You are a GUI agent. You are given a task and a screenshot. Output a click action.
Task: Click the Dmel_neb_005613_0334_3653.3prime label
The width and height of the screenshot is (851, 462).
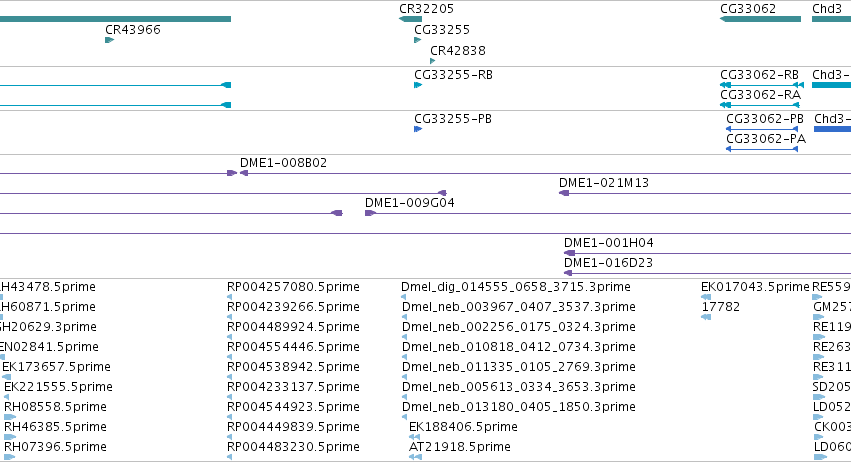point(518,388)
